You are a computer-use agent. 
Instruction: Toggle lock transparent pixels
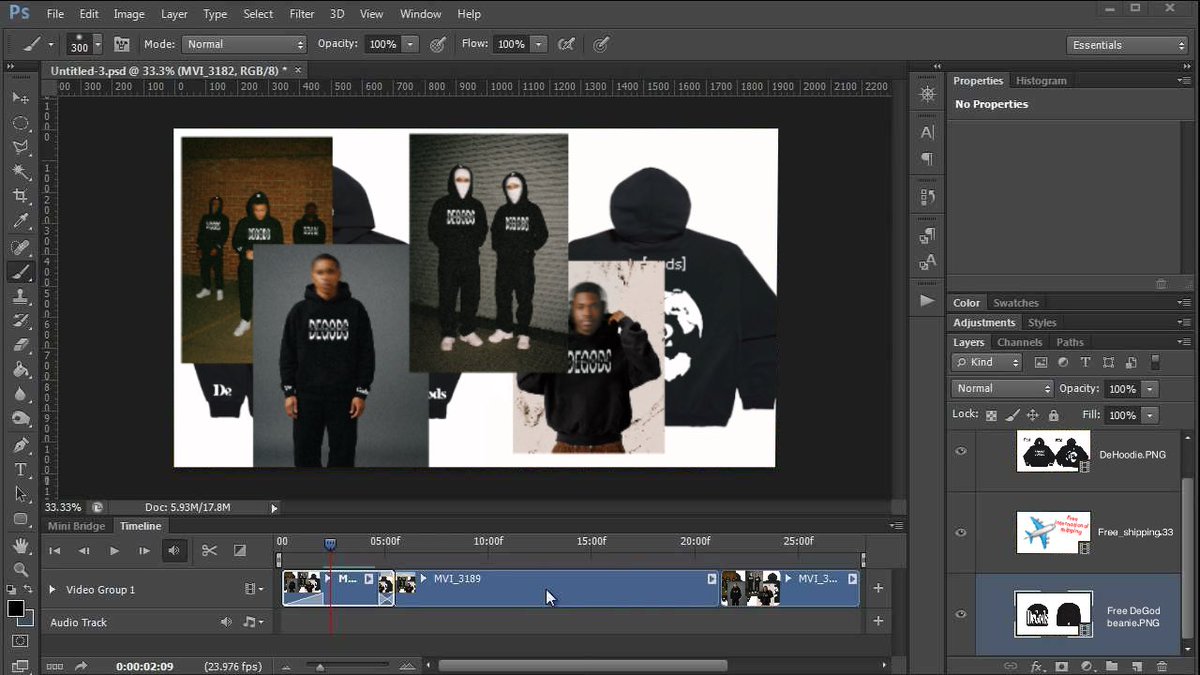pyautogui.click(x=992, y=415)
